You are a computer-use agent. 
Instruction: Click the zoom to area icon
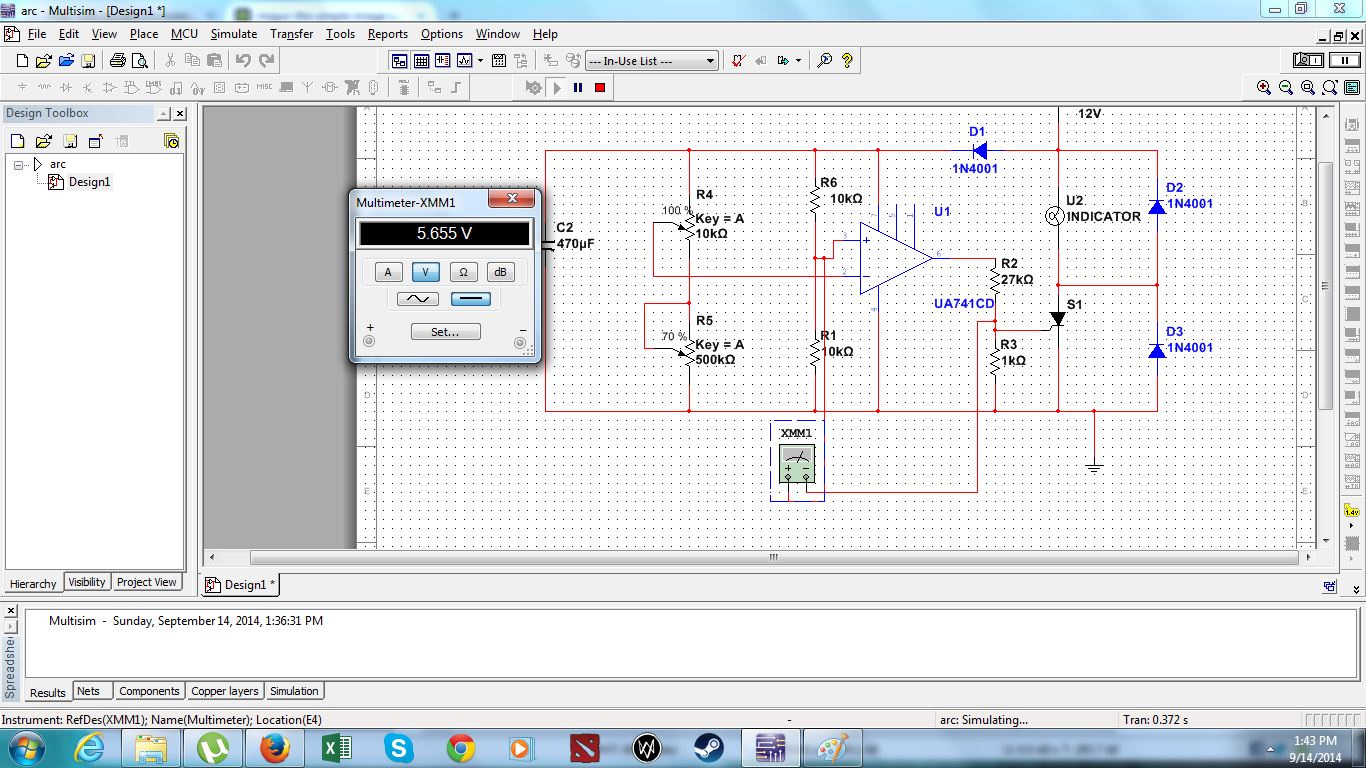point(1308,88)
